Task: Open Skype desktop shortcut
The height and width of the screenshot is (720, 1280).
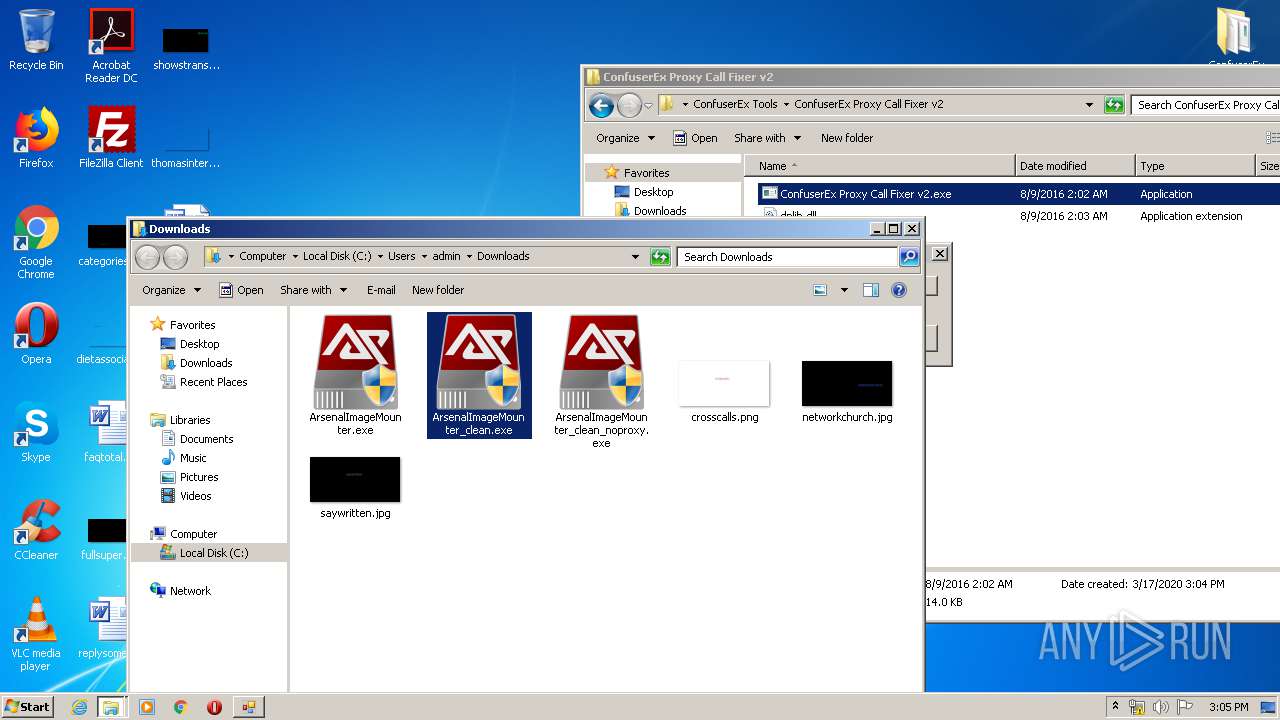Action: (36, 432)
